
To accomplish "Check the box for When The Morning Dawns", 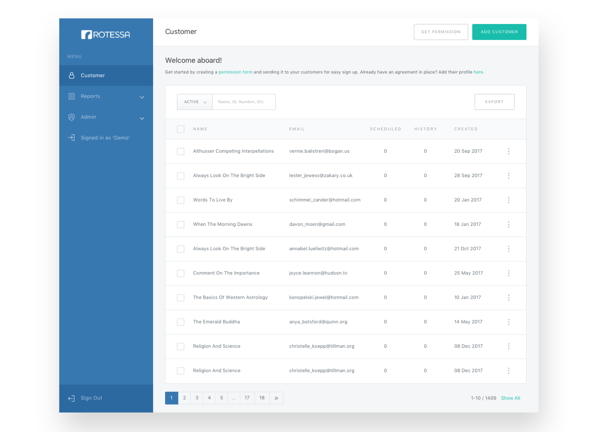I will pyautogui.click(x=181, y=224).
